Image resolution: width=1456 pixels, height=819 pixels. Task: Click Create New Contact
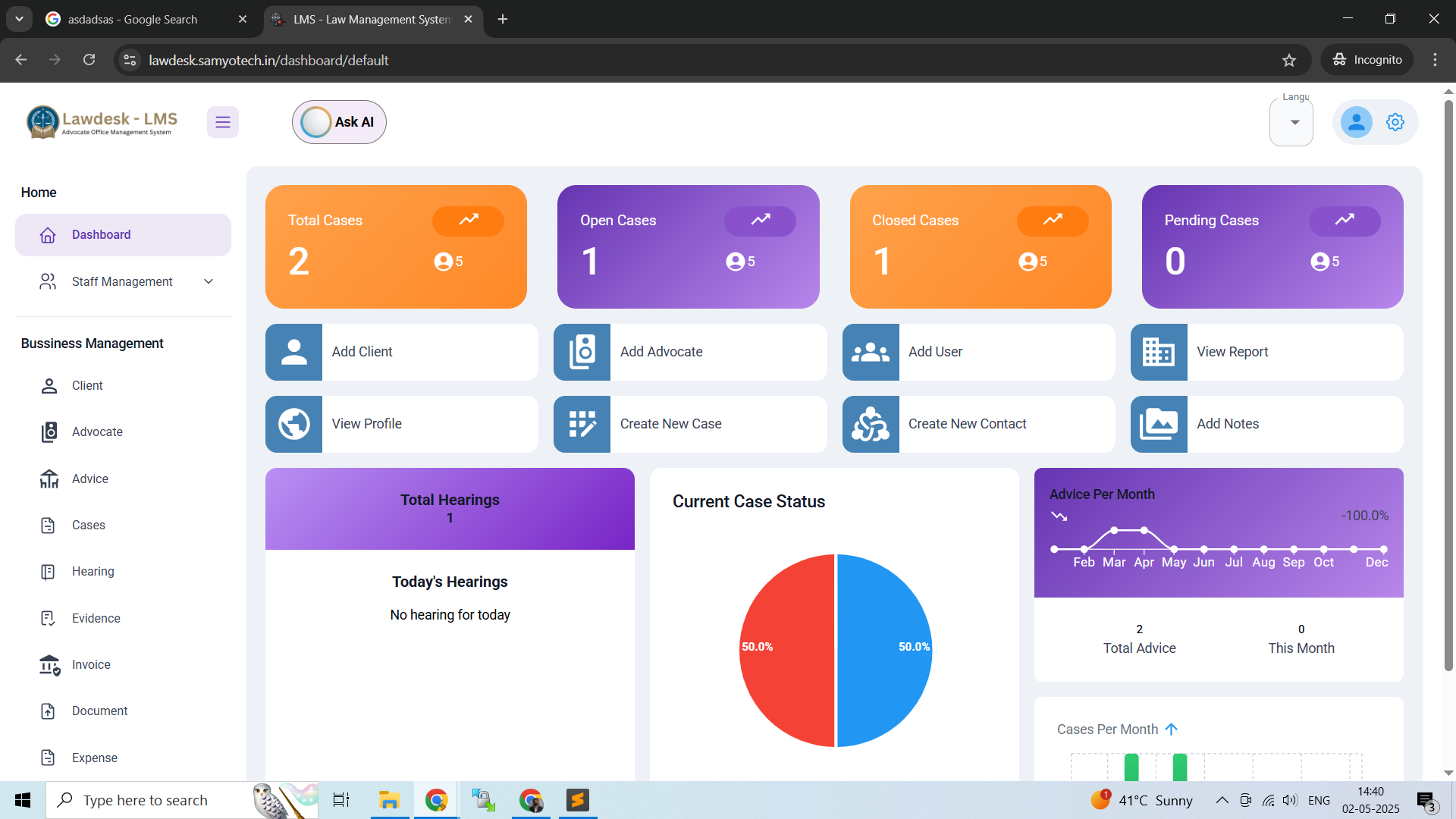click(x=968, y=424)
